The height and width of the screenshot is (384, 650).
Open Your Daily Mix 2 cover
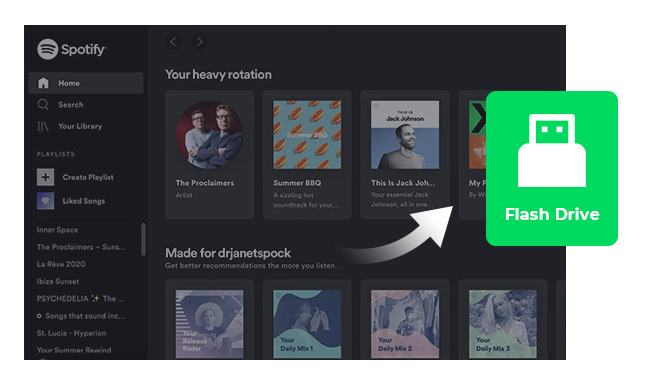pos(405,324)
